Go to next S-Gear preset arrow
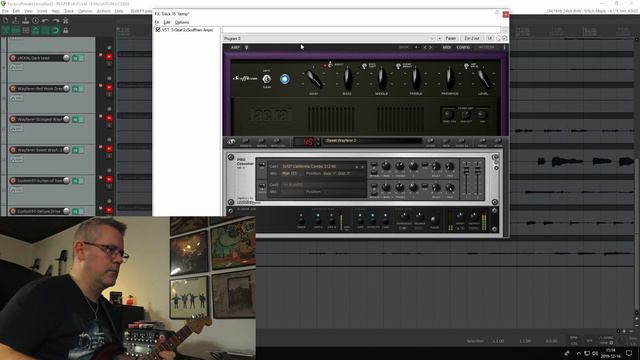The height and width of the screenshot is (360, 640). pyautogui.click(x=430, y=47)
